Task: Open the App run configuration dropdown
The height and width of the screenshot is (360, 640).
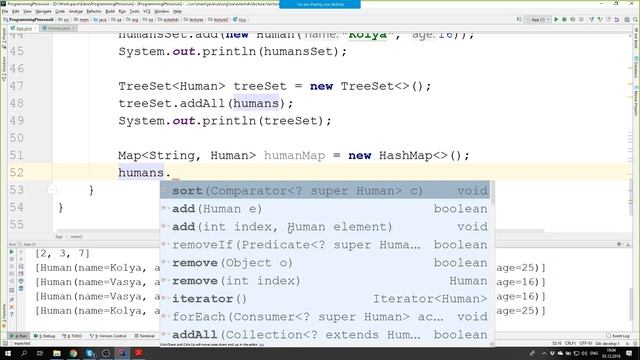Action: point(539,19)
